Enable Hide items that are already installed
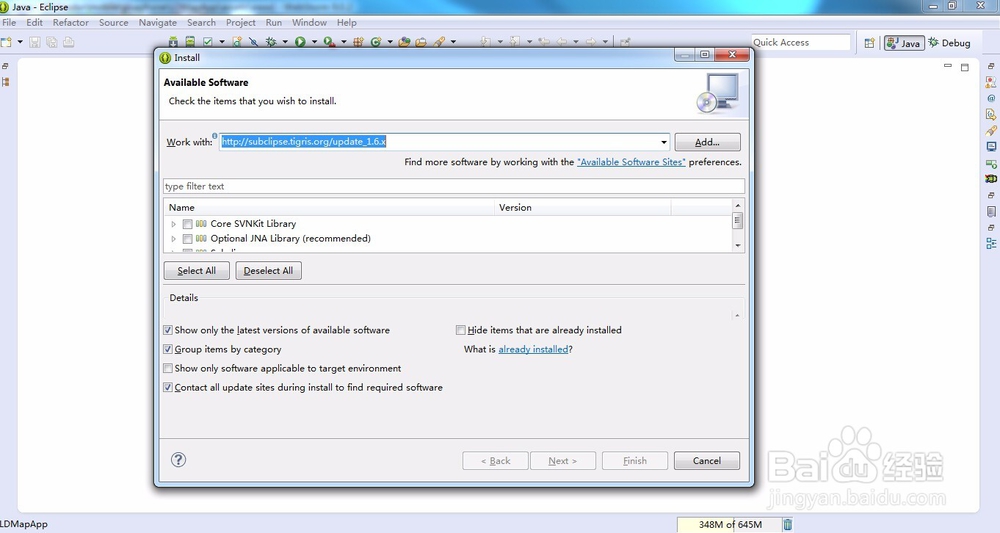 [460, 330]
